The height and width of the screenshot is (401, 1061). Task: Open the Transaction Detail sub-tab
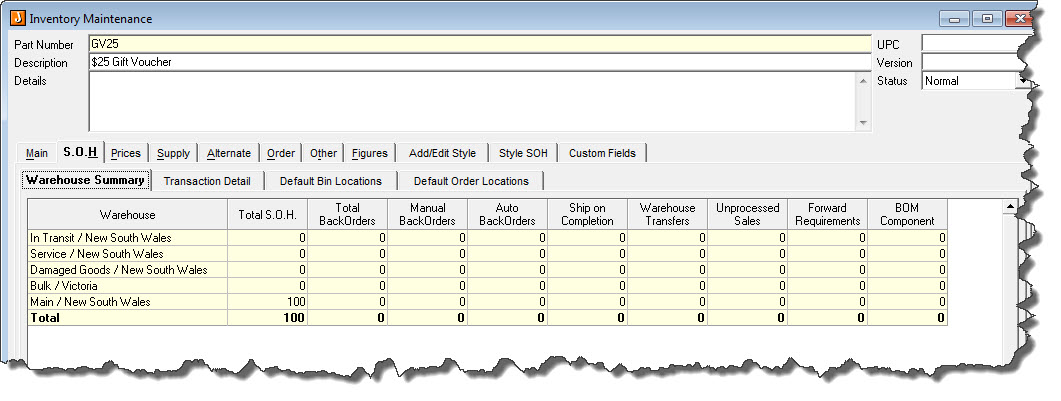[x=207, y=181]
